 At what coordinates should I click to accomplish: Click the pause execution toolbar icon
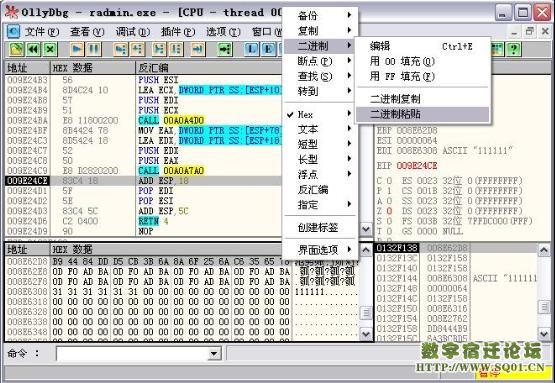tap(94, 49)
